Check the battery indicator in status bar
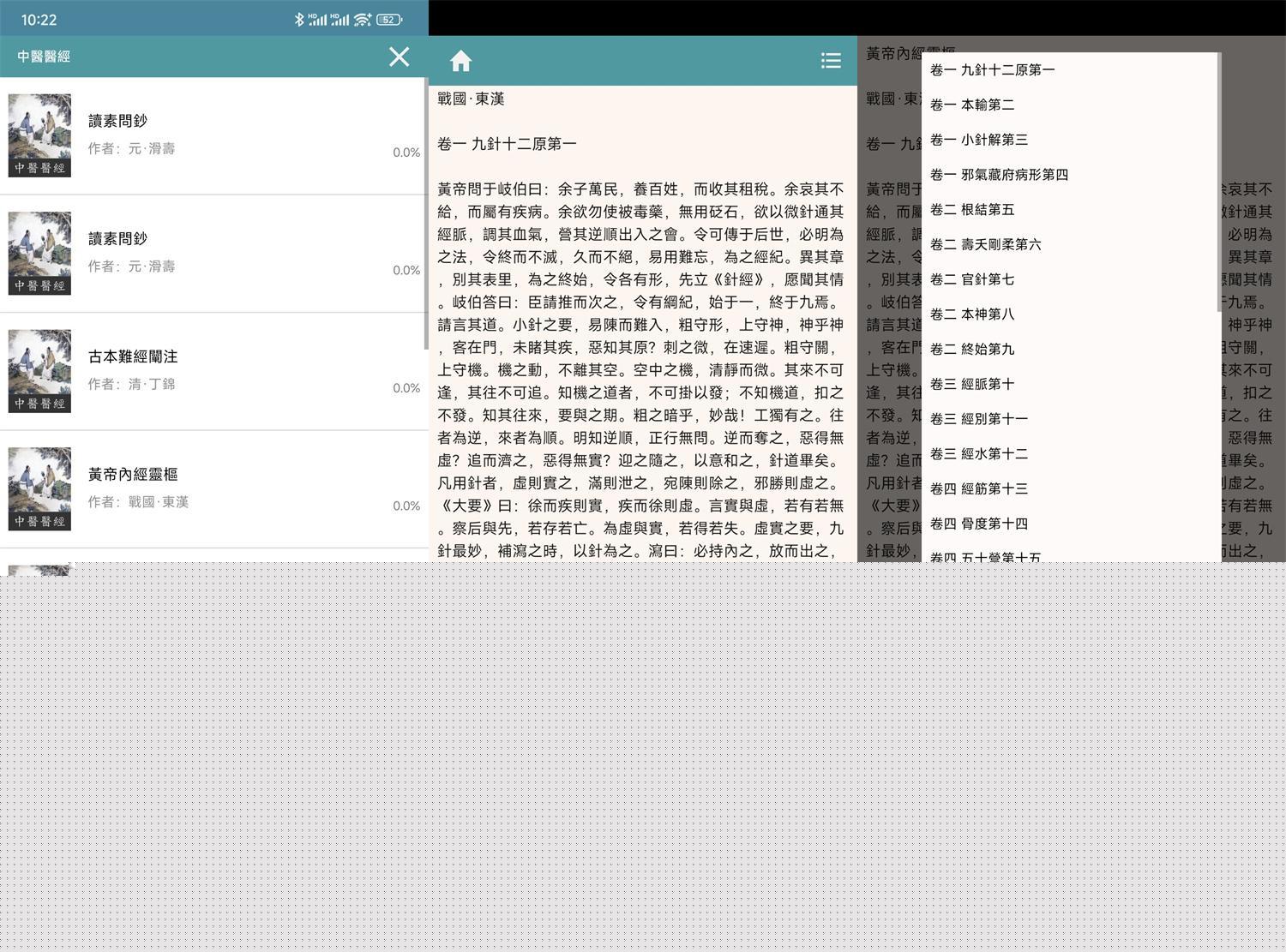Viewport: 1286px width, 952px height. click(389, 19)
